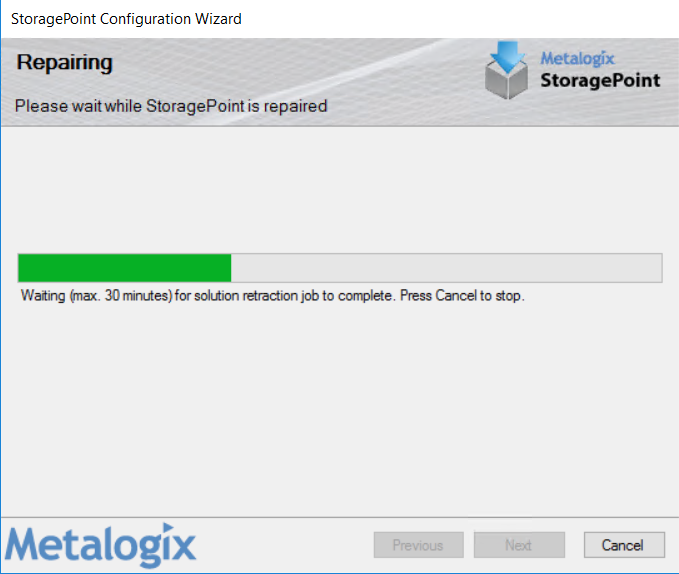Click the Repairing heading
Screen dimensions: 679x574
point(65,63)
